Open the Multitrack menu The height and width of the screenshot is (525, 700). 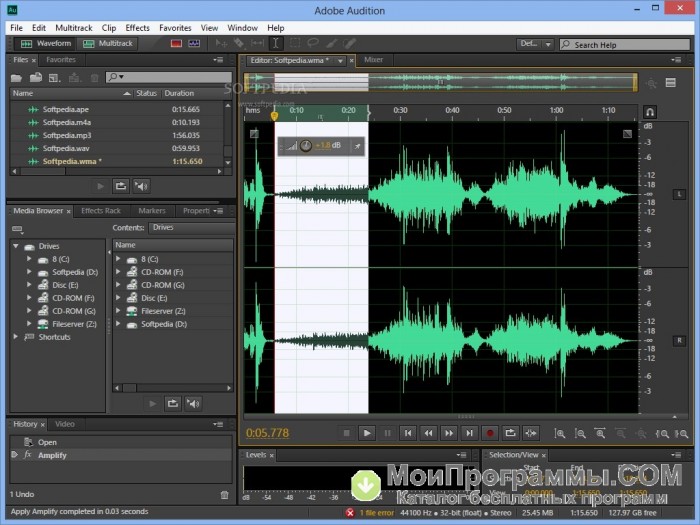(74, 28)
